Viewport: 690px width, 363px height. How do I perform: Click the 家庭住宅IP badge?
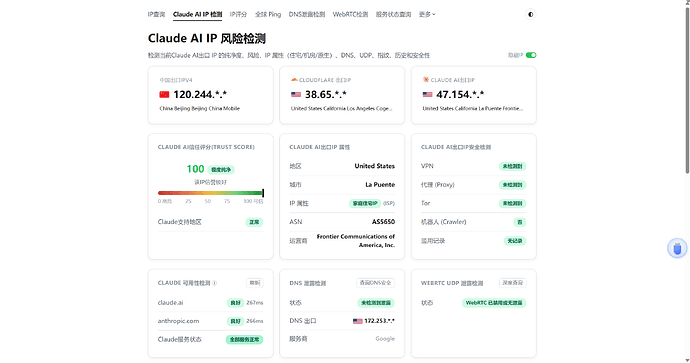(x=365, y=204)
